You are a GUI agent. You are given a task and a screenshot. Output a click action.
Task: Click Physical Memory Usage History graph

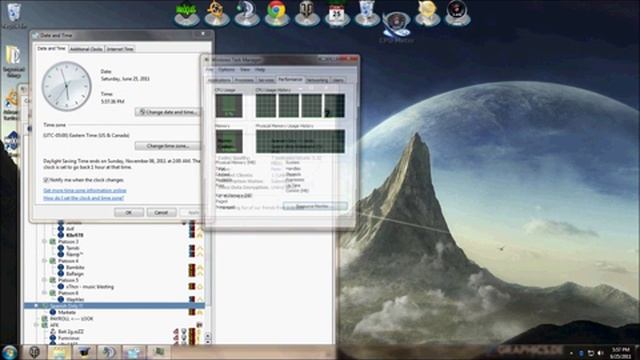point(300,141)
